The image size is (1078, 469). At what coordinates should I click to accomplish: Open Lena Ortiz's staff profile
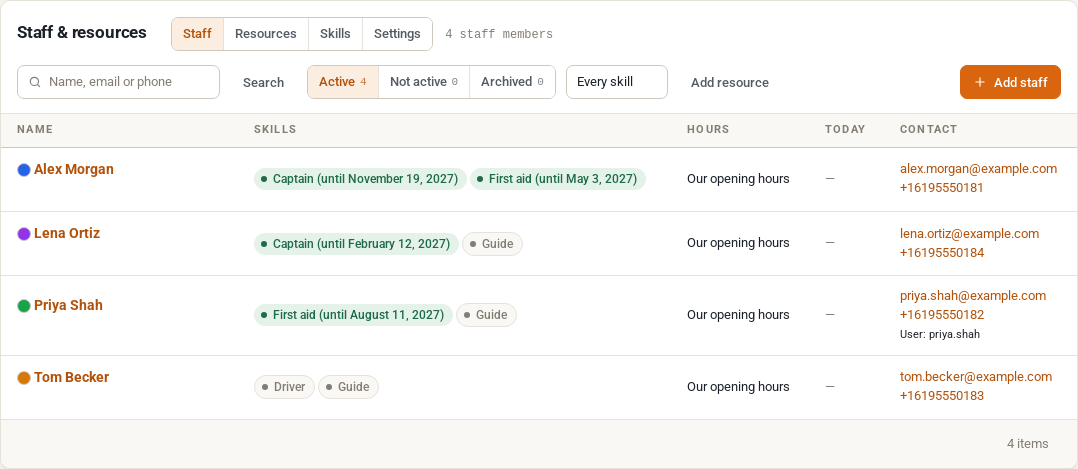tap(67, 233)
